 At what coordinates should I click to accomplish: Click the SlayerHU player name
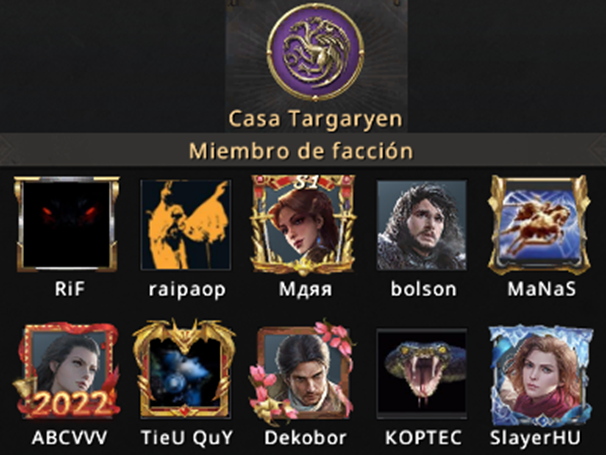point(535,438)
